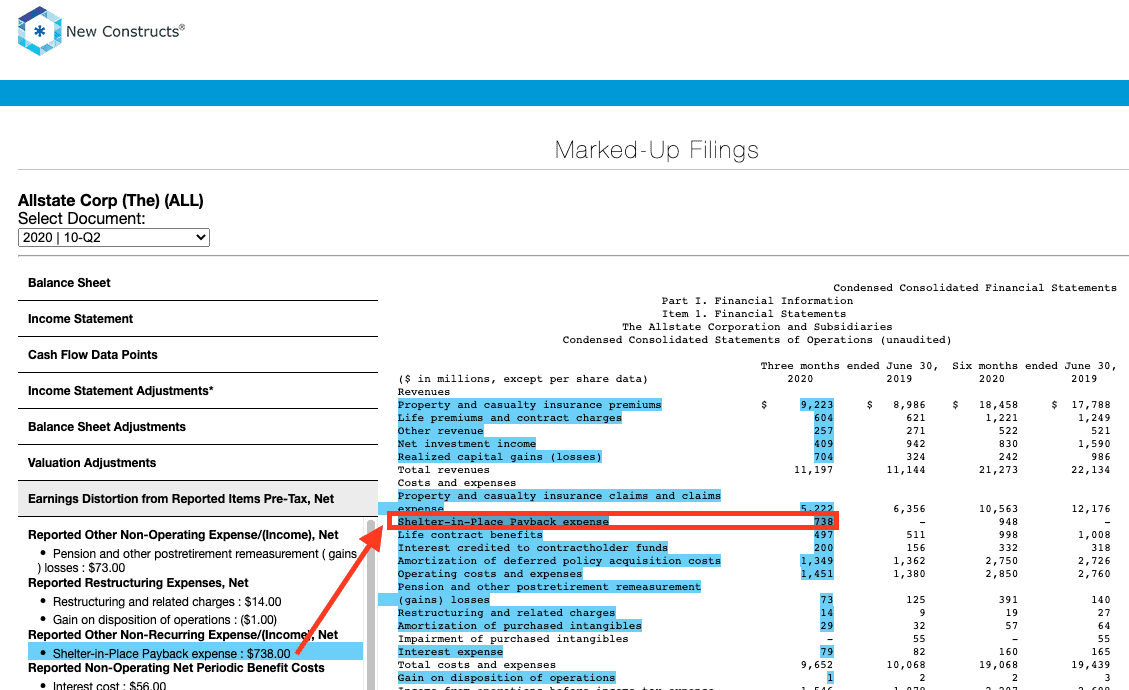Viewport: 1129px width, 690px height.
Task: Click the left panel vertical scrollbar
Action: 372,605
